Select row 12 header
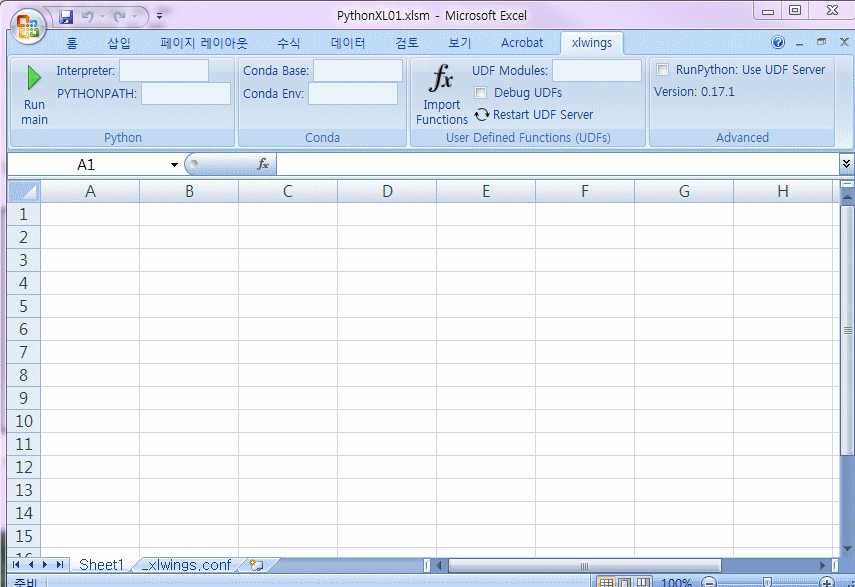This screenshot has height=587, width=855. [x=23, y=467]
